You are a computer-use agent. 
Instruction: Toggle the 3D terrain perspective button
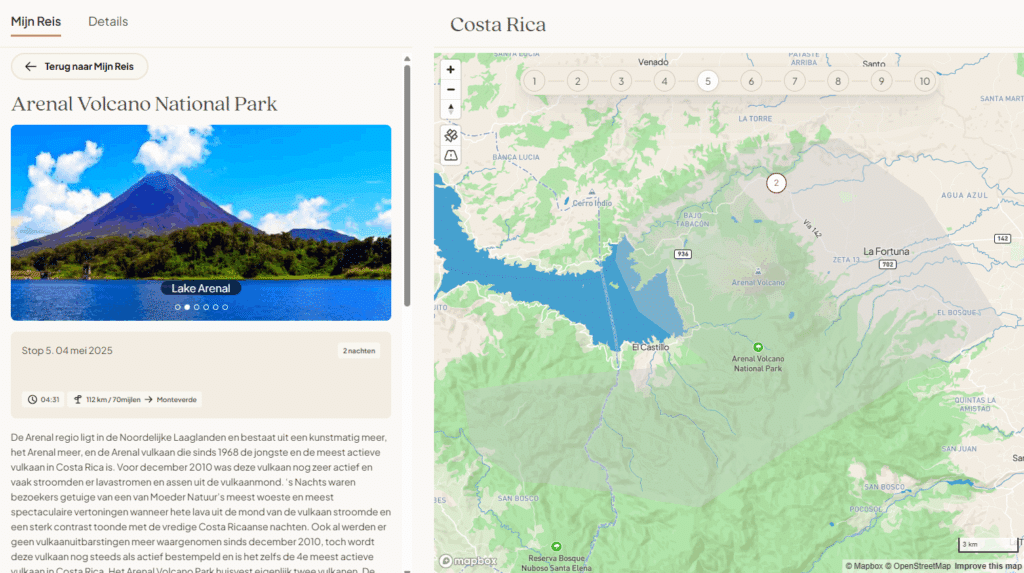(451, 155)
